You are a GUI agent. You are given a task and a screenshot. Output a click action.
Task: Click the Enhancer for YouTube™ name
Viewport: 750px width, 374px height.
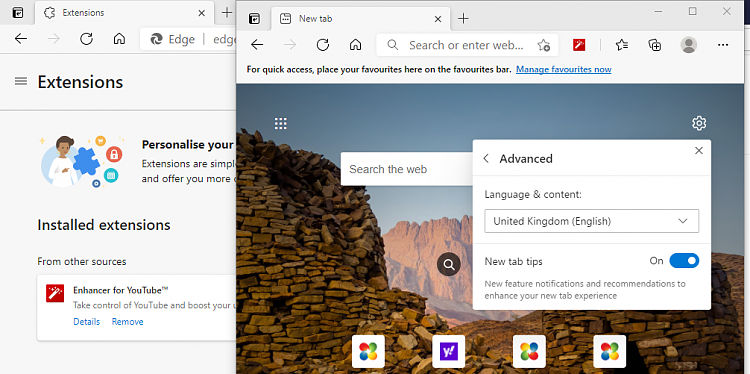click(121, 290)
